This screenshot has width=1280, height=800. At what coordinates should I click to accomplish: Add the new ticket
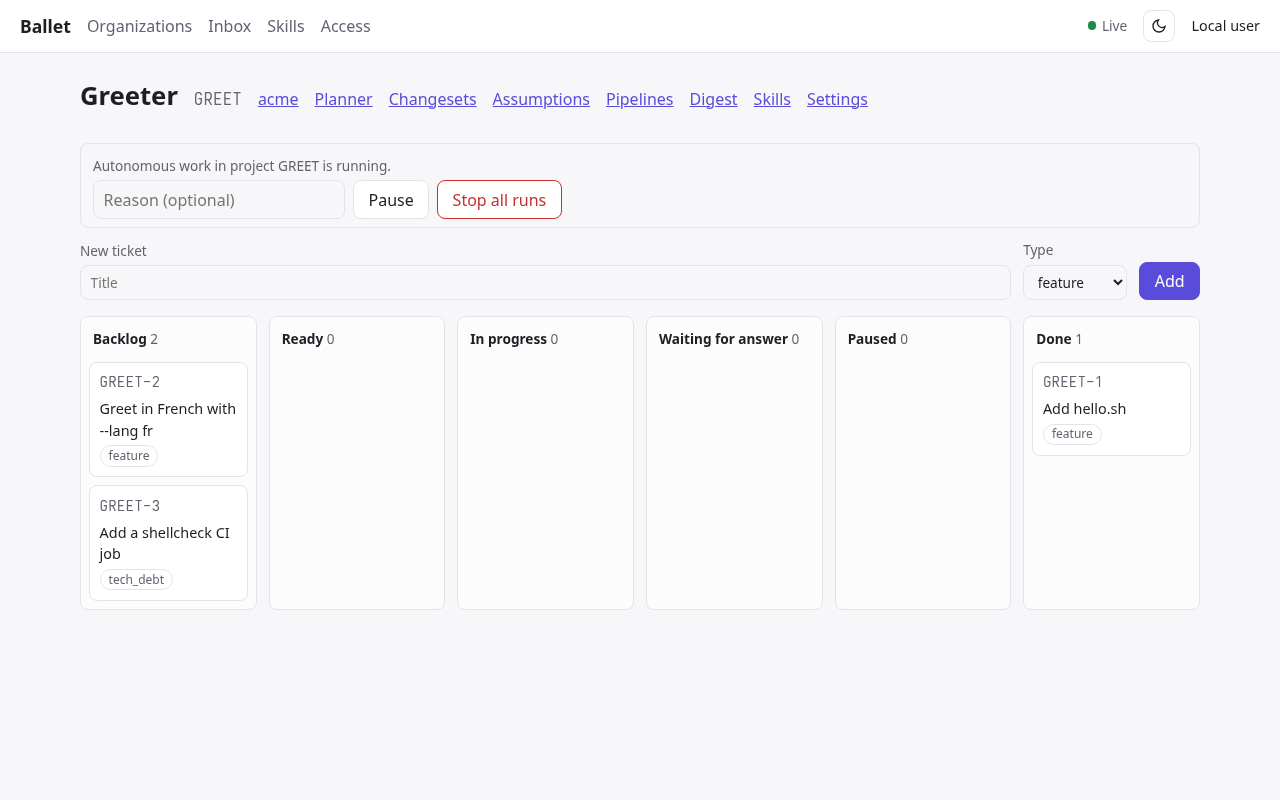click(1169, 281)
